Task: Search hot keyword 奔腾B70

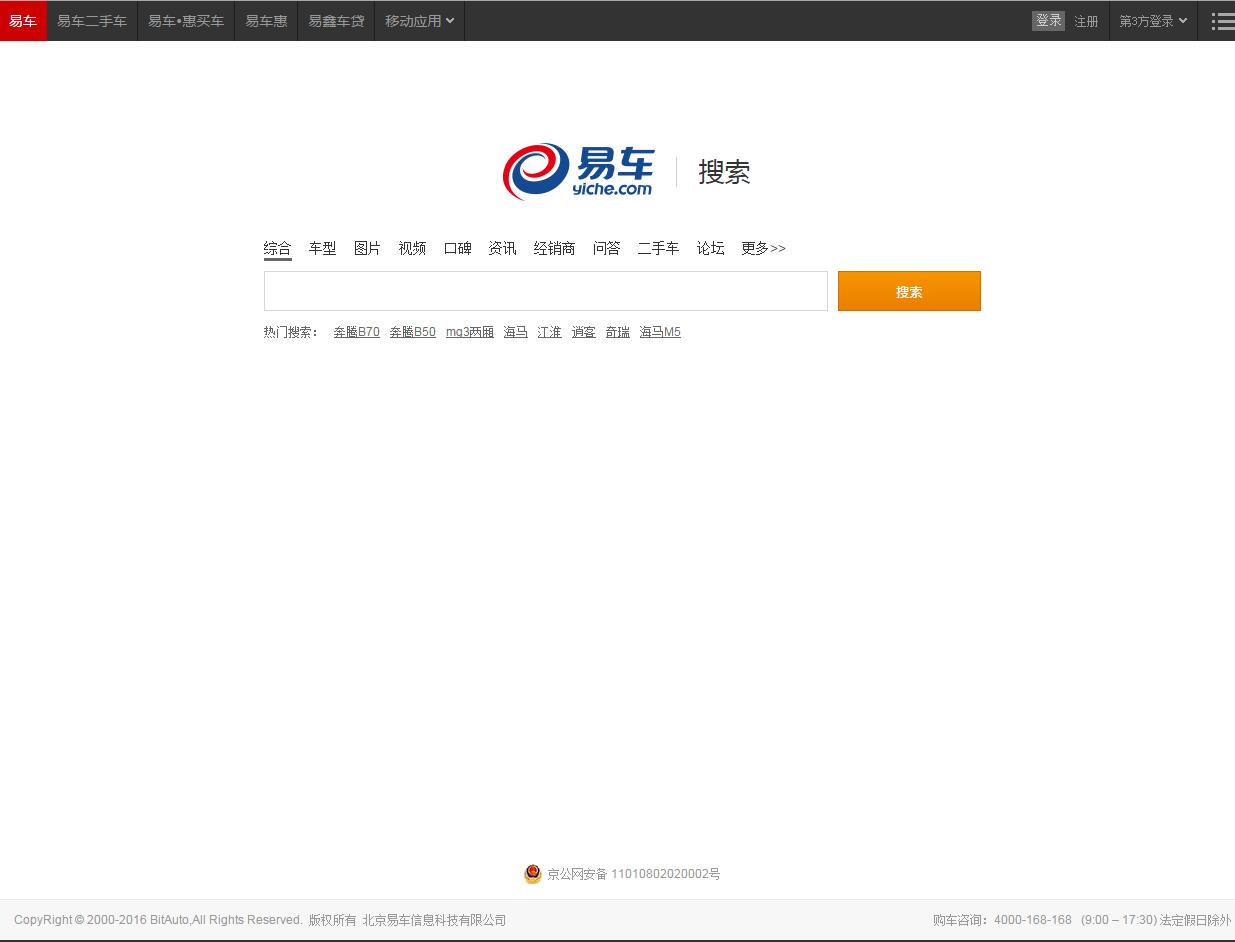Action: [357, 332]
